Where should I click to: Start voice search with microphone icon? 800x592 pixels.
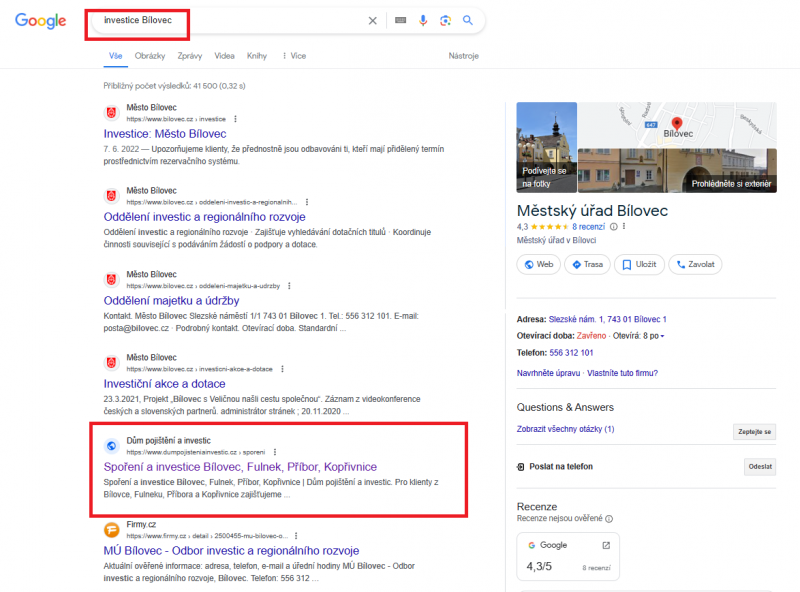(x=423, y=20)
